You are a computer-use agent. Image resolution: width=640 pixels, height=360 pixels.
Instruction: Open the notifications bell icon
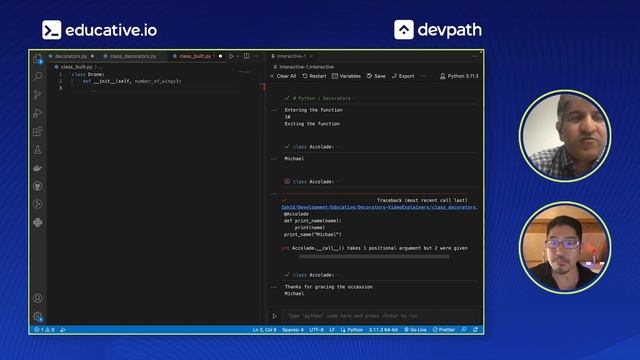point(476,330)
